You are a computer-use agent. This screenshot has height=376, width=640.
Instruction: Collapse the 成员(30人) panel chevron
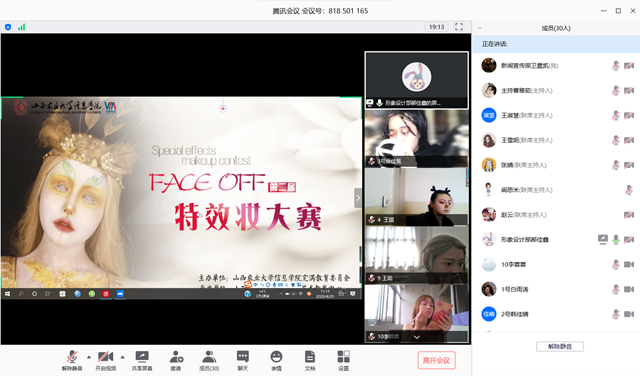[x=480, y=28]
